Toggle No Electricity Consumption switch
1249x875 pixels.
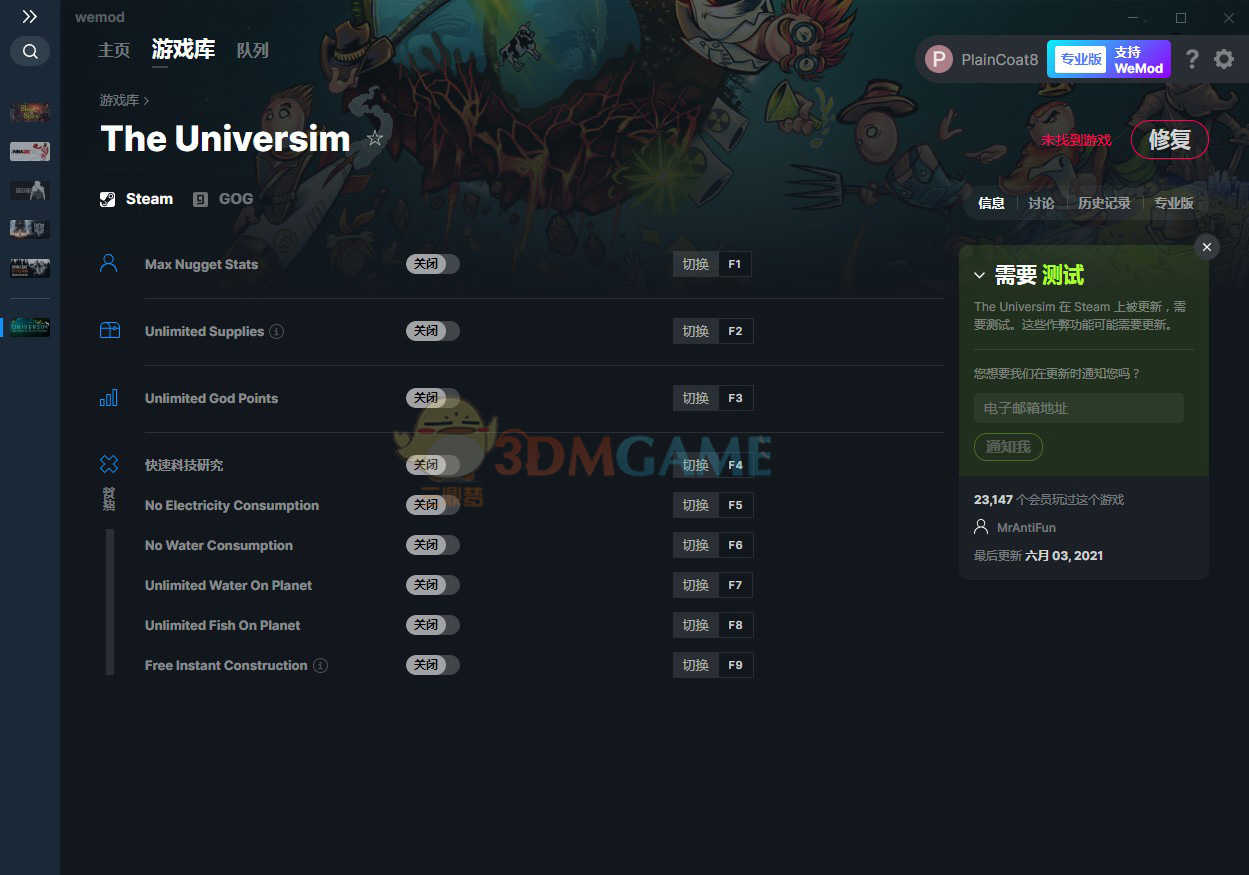click(x=433, y=505)
